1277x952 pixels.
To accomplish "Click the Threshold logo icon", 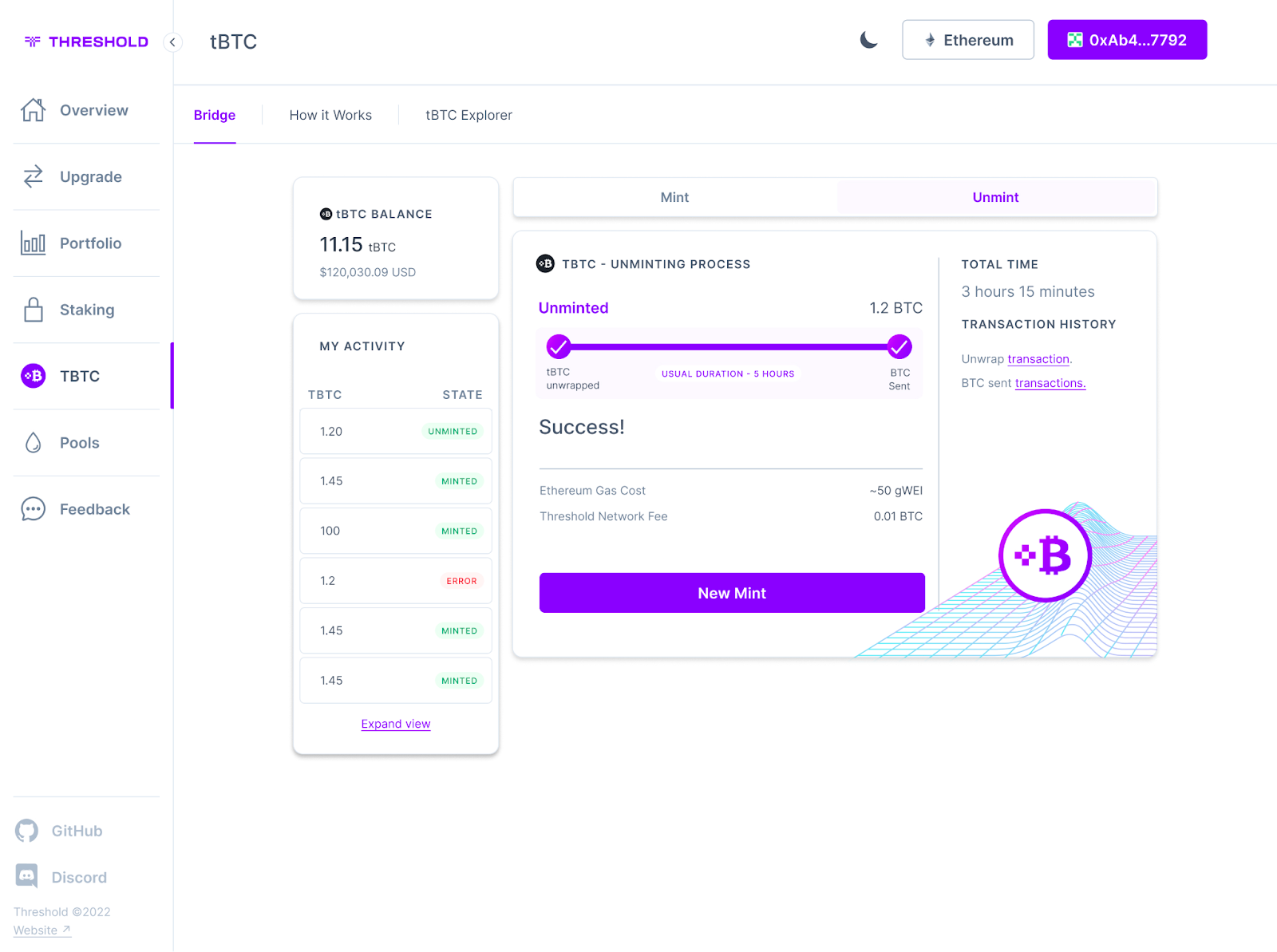I will (x=32, y=41).
